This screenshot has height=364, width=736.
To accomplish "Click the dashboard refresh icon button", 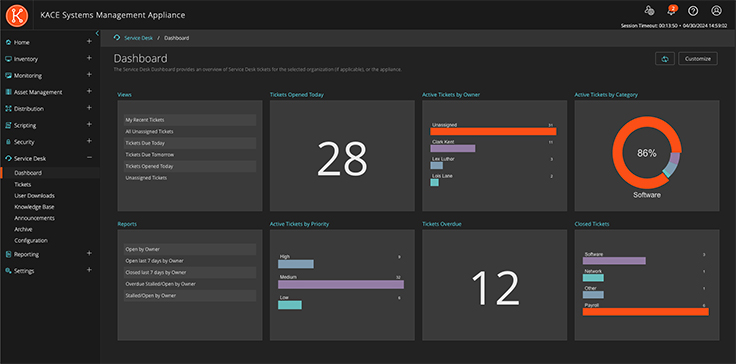I will (665, 59).
